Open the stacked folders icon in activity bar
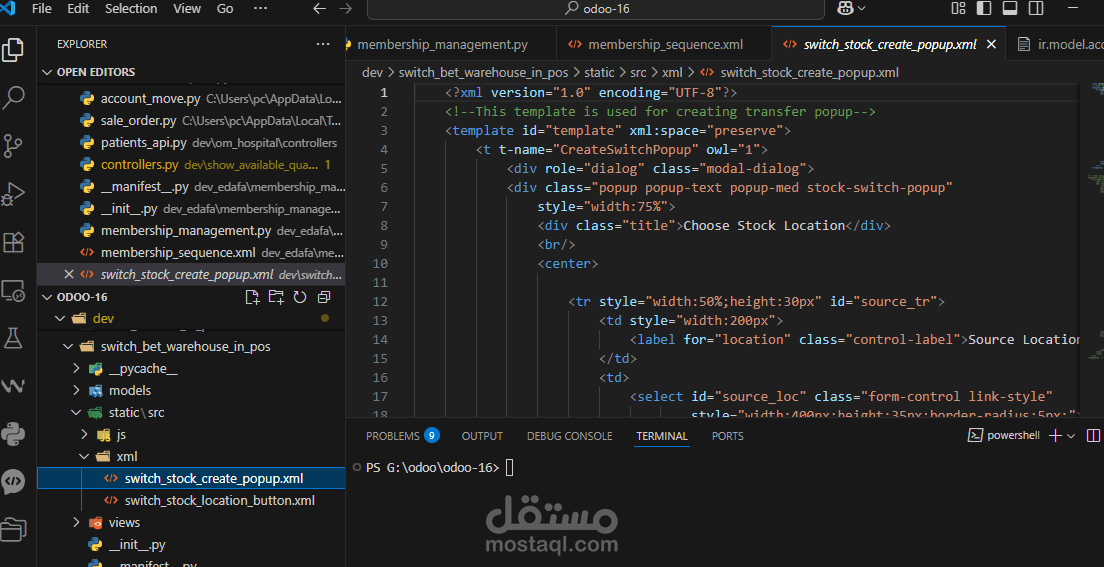The height and width of the screenshot is (567, 1104). coord(13,529)
